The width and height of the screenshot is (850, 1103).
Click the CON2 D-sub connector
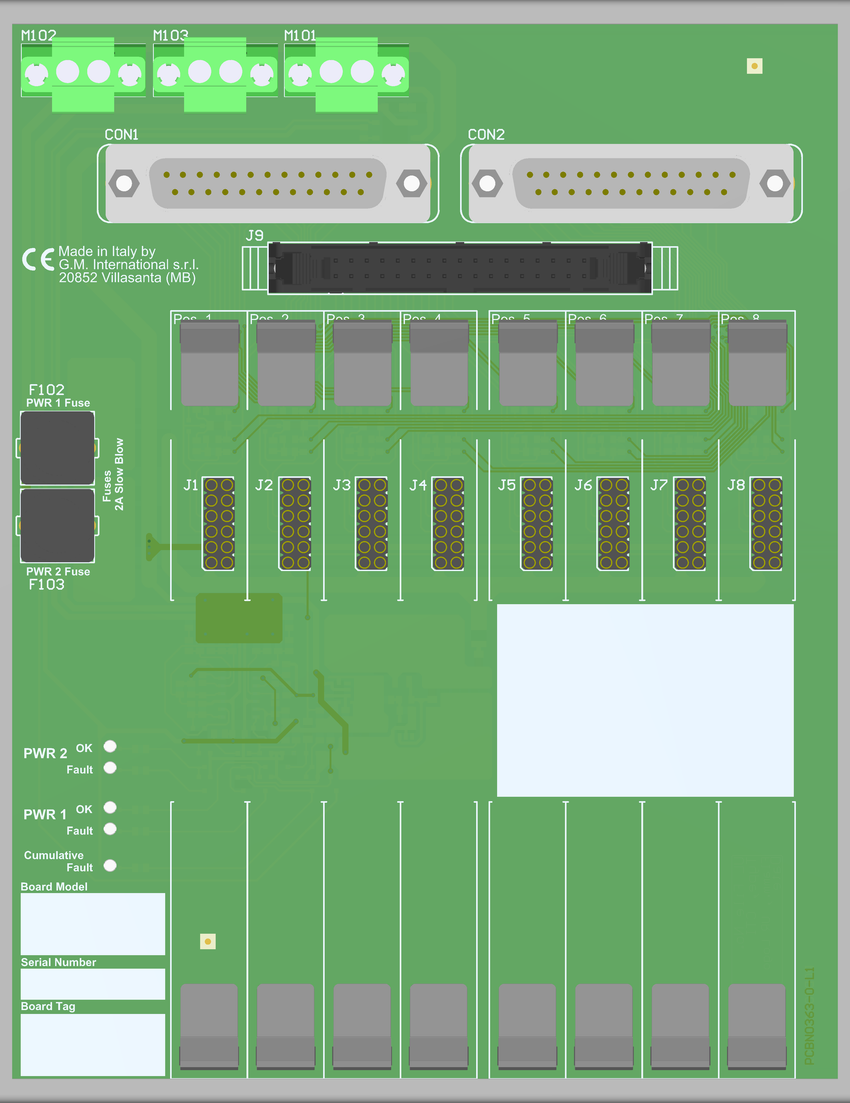tap(630, 183)
